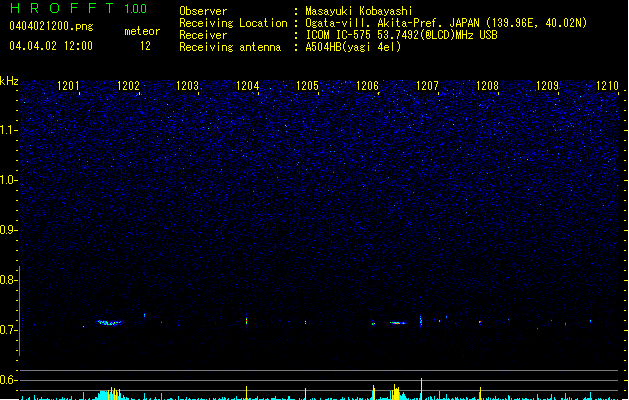Viewport: 629px width, 400px height.
Task: Click the meteor echo at 1205
Action: (x=306, y=322)
